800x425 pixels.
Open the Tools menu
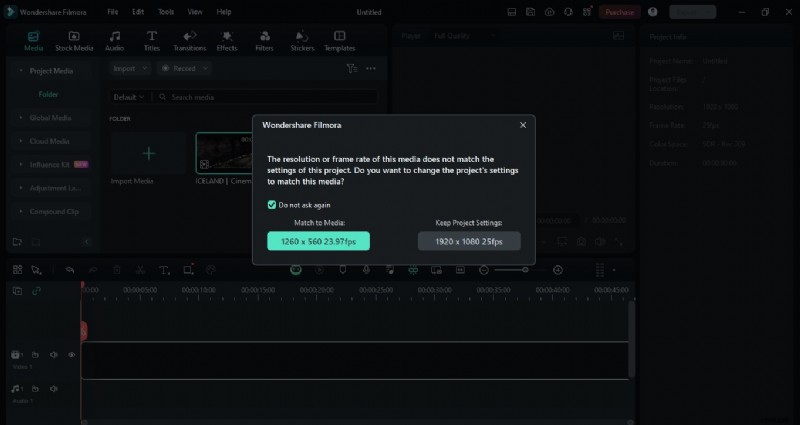166,12
